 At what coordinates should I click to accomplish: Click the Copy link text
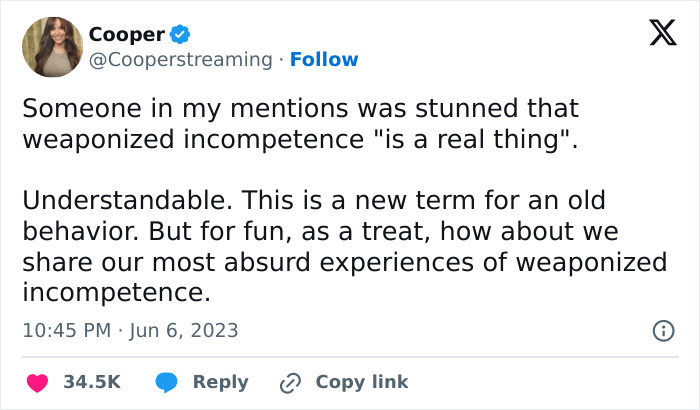(361, 382)
